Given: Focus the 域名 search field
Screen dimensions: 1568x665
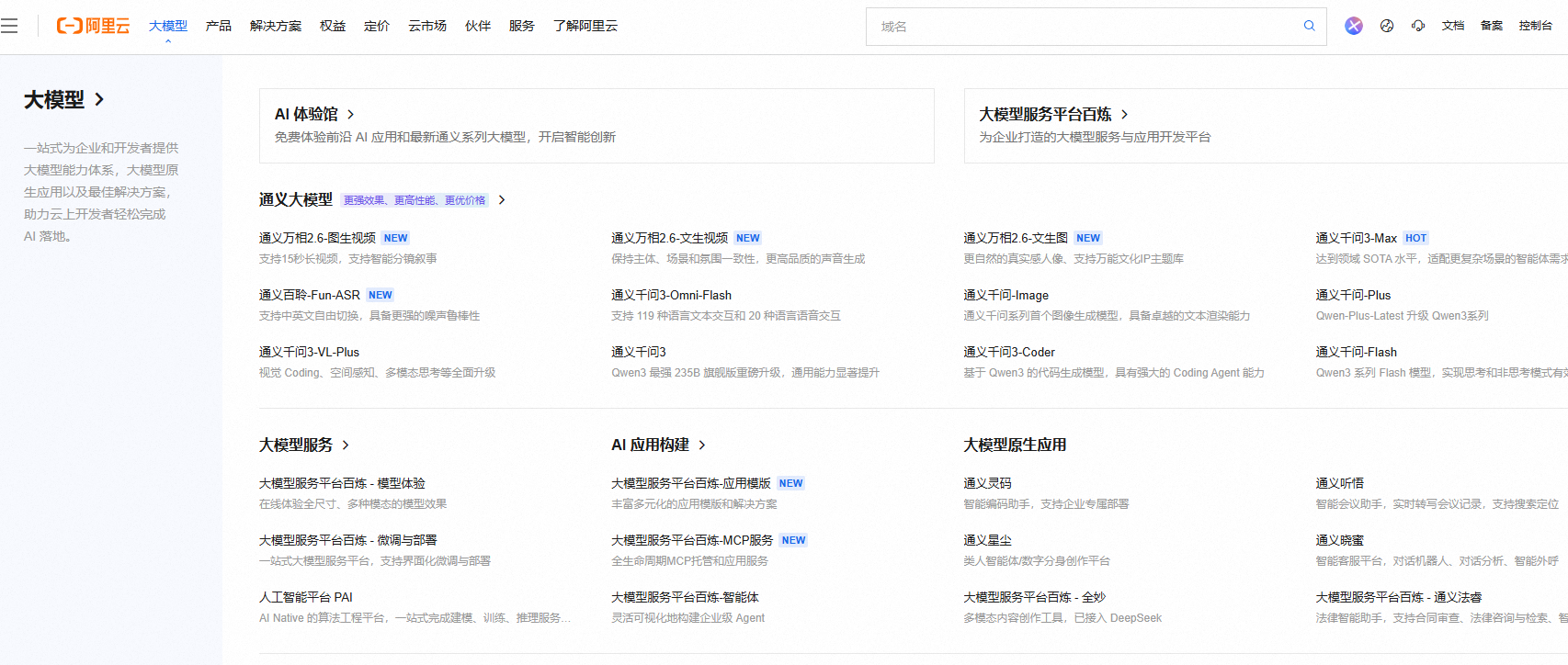Looking at the screenshot, I should pyautogui.click(x=1085, y=27).
